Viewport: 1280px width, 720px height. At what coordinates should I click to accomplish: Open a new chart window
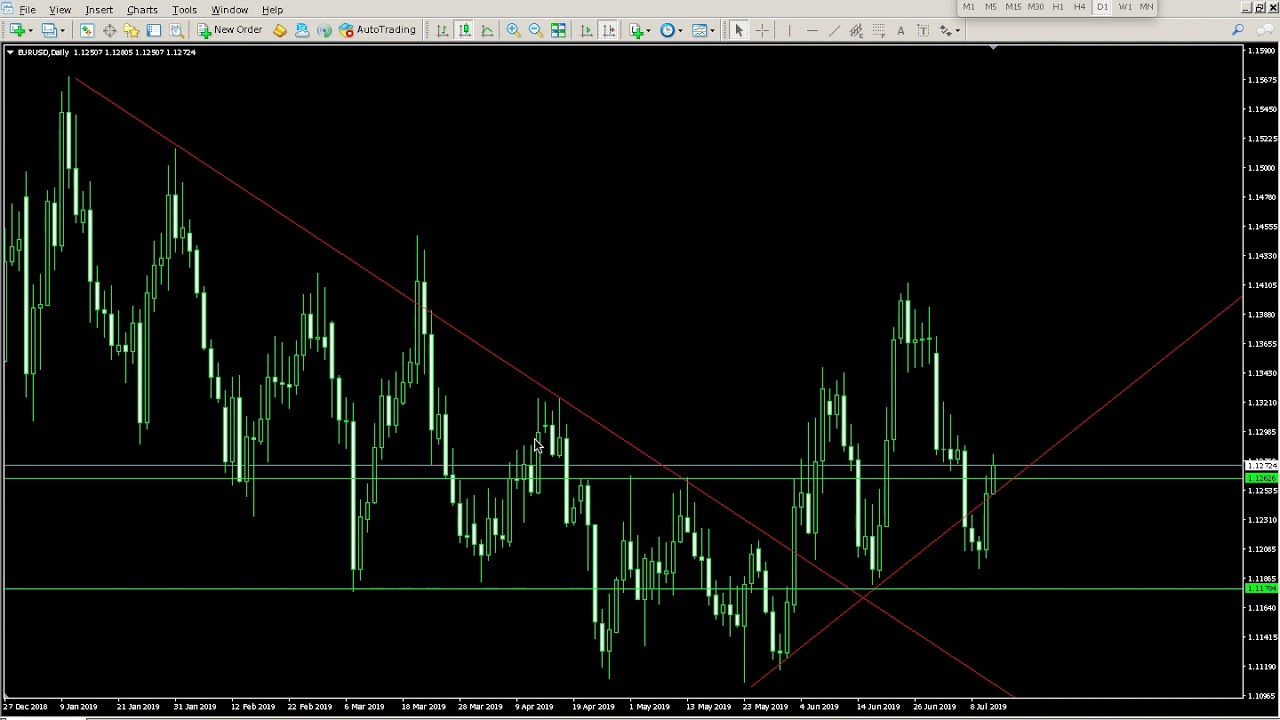pos(17,30)
